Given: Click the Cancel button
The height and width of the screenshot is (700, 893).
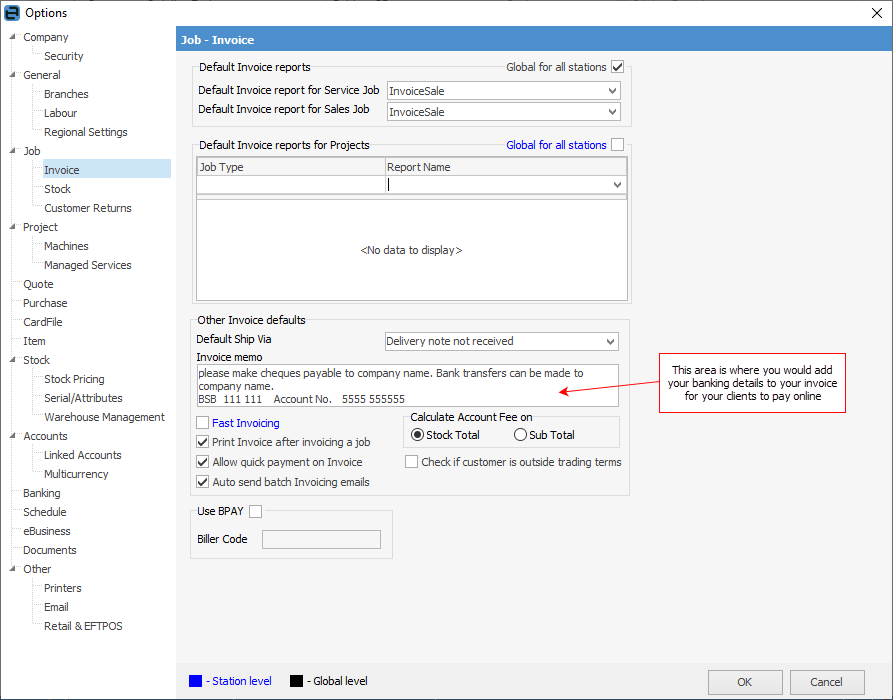Looking at the screenshot, I should point(826,682).
